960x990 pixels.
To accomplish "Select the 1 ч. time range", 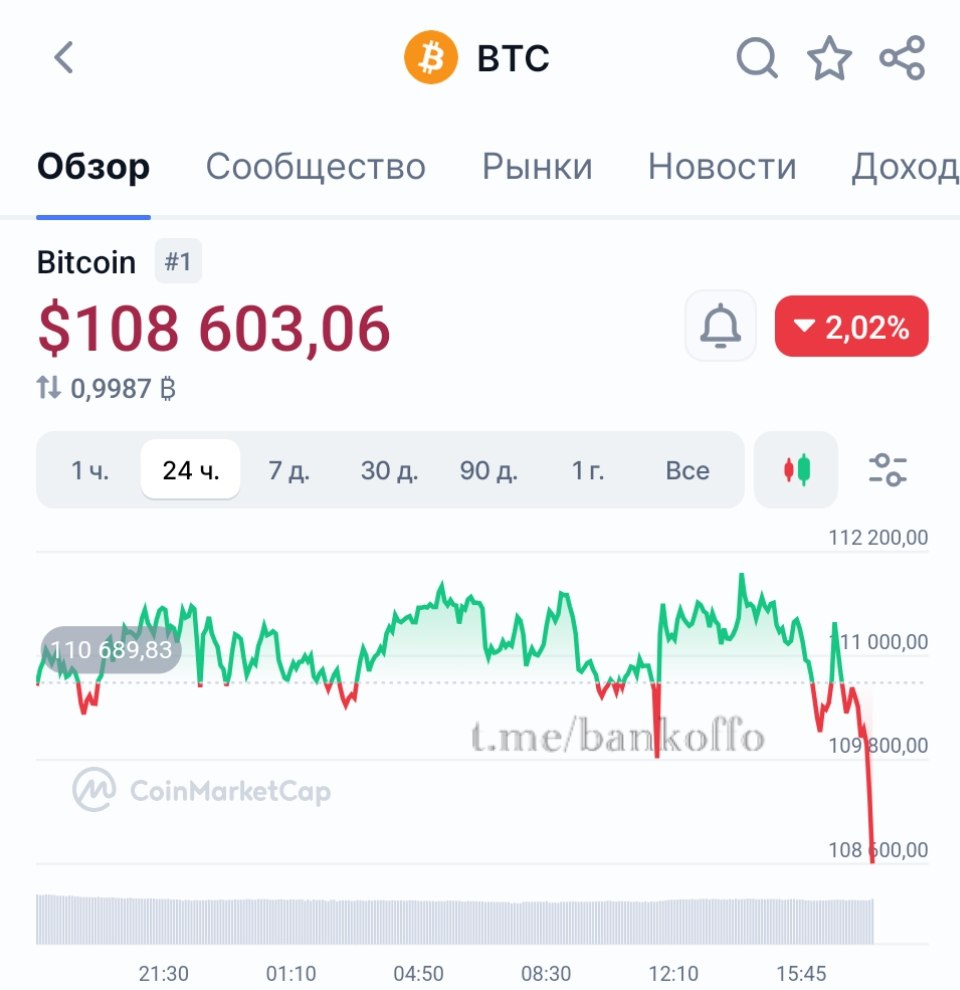I will click(89, 470).
